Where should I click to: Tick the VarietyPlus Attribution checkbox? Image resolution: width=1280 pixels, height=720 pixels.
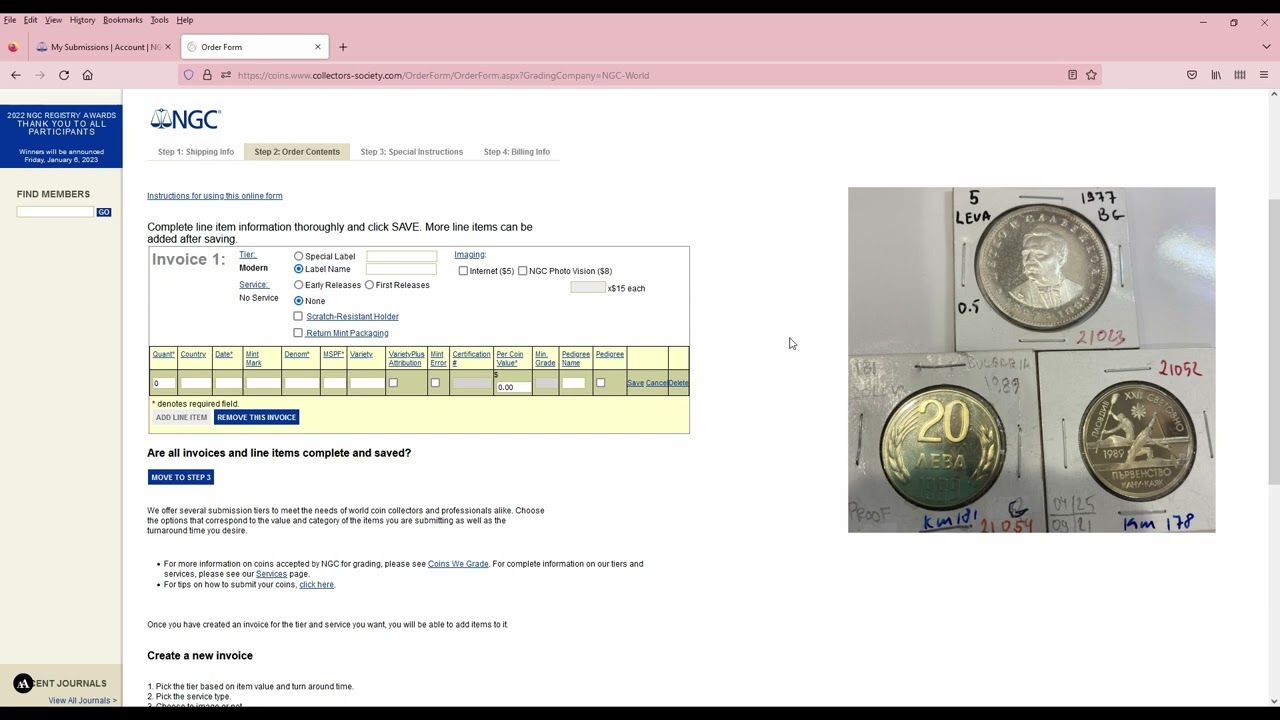(393, 383)
